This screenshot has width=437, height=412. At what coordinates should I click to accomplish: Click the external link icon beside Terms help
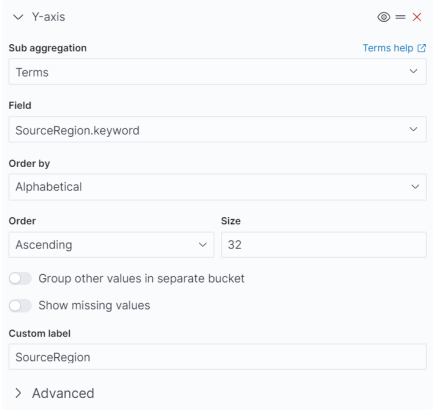point(421,48)
